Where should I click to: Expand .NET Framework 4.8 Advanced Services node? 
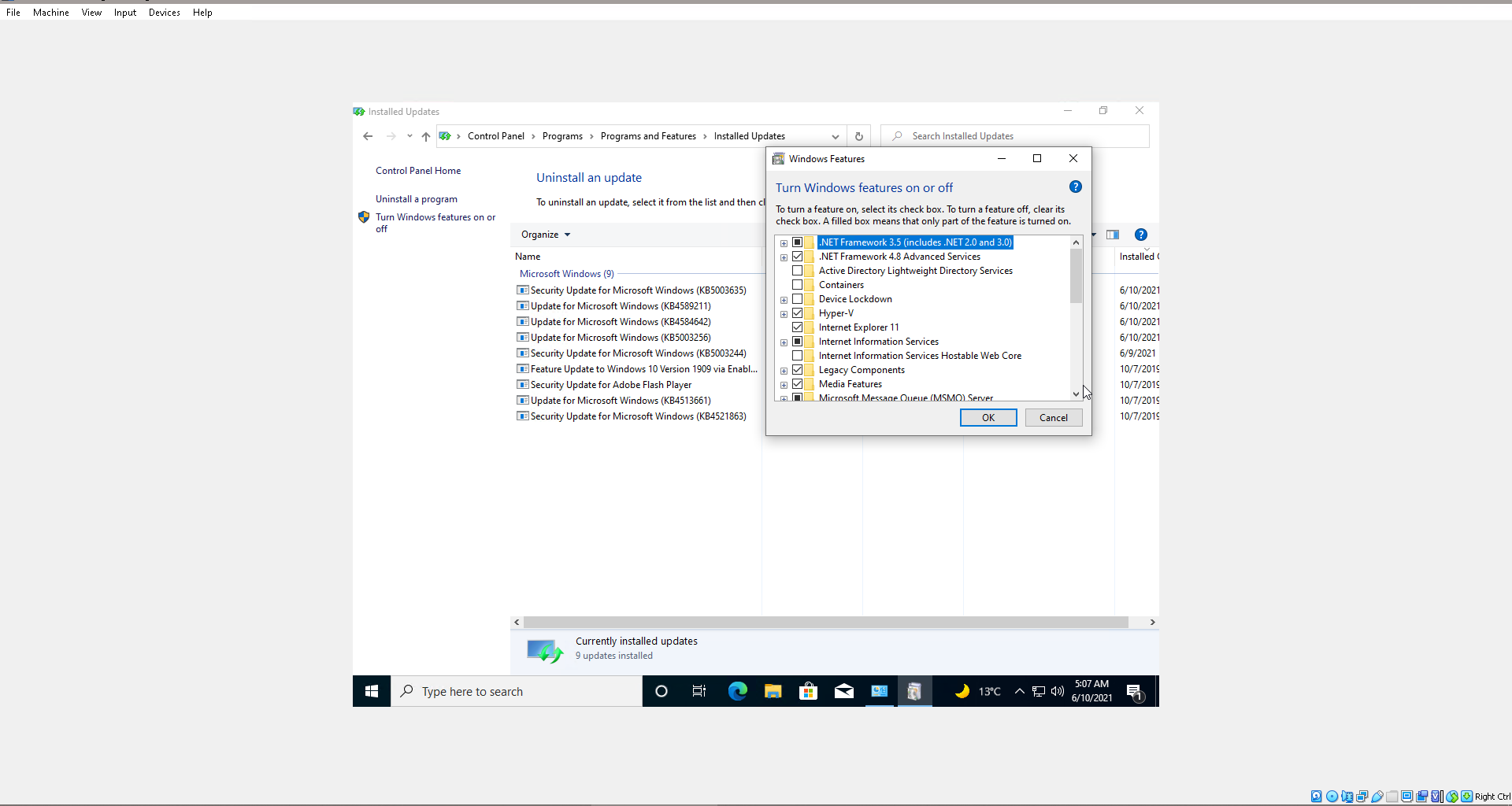(x=784, y=257)
